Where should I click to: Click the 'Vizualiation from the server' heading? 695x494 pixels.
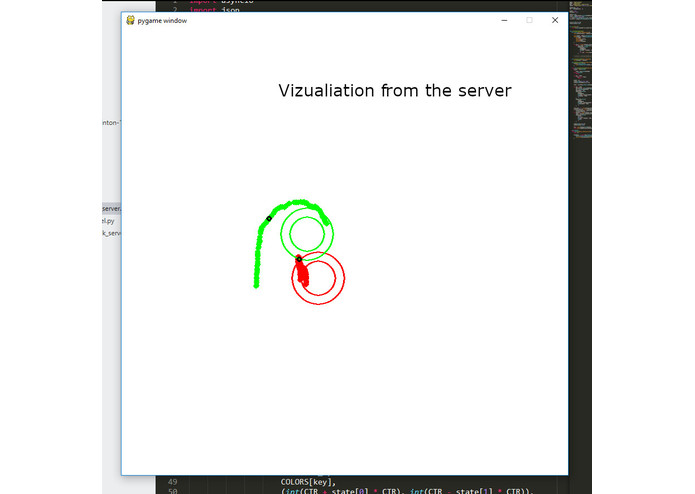point(395,91)
